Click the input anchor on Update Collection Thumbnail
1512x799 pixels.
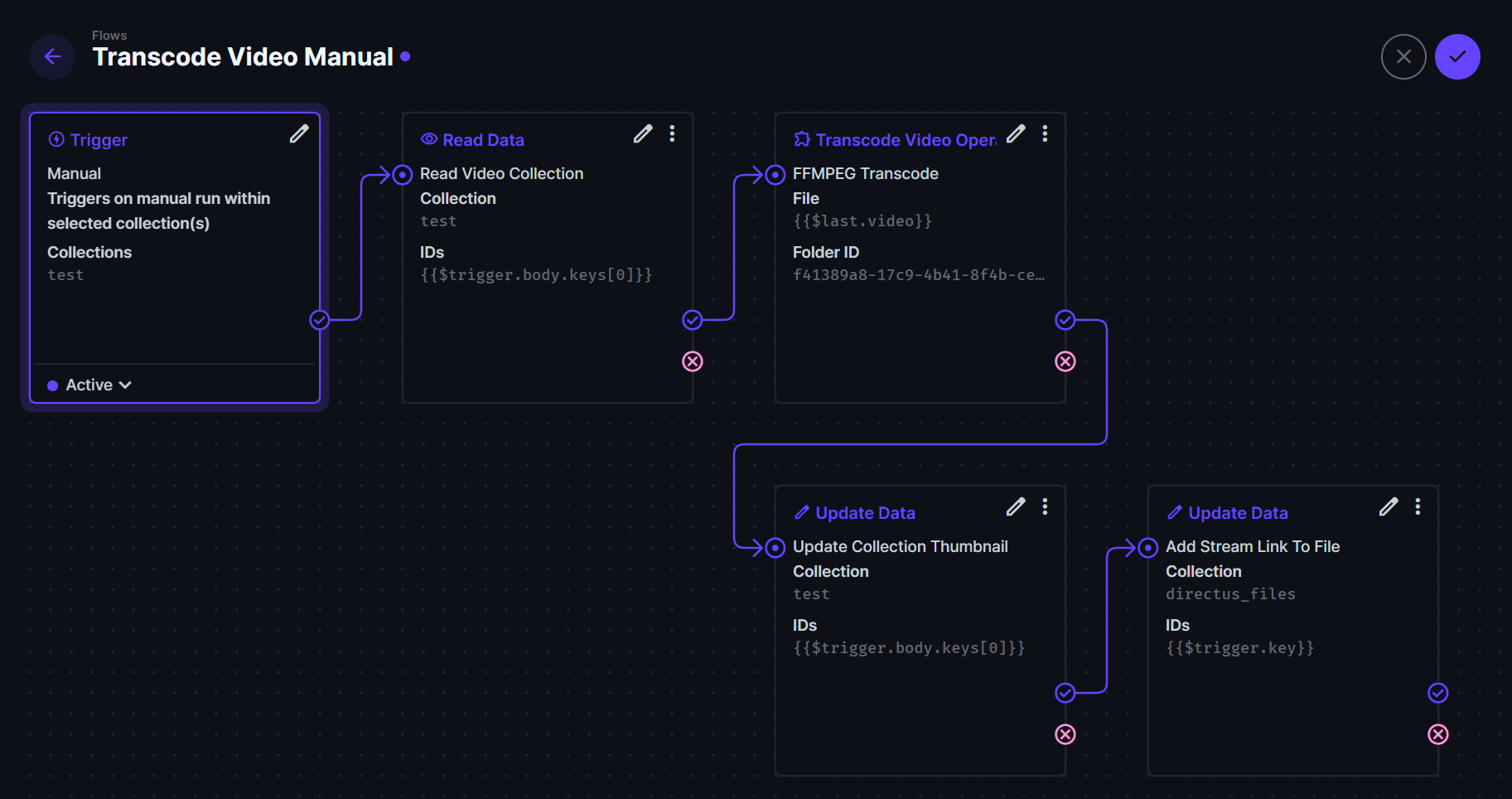click(775, 547)
